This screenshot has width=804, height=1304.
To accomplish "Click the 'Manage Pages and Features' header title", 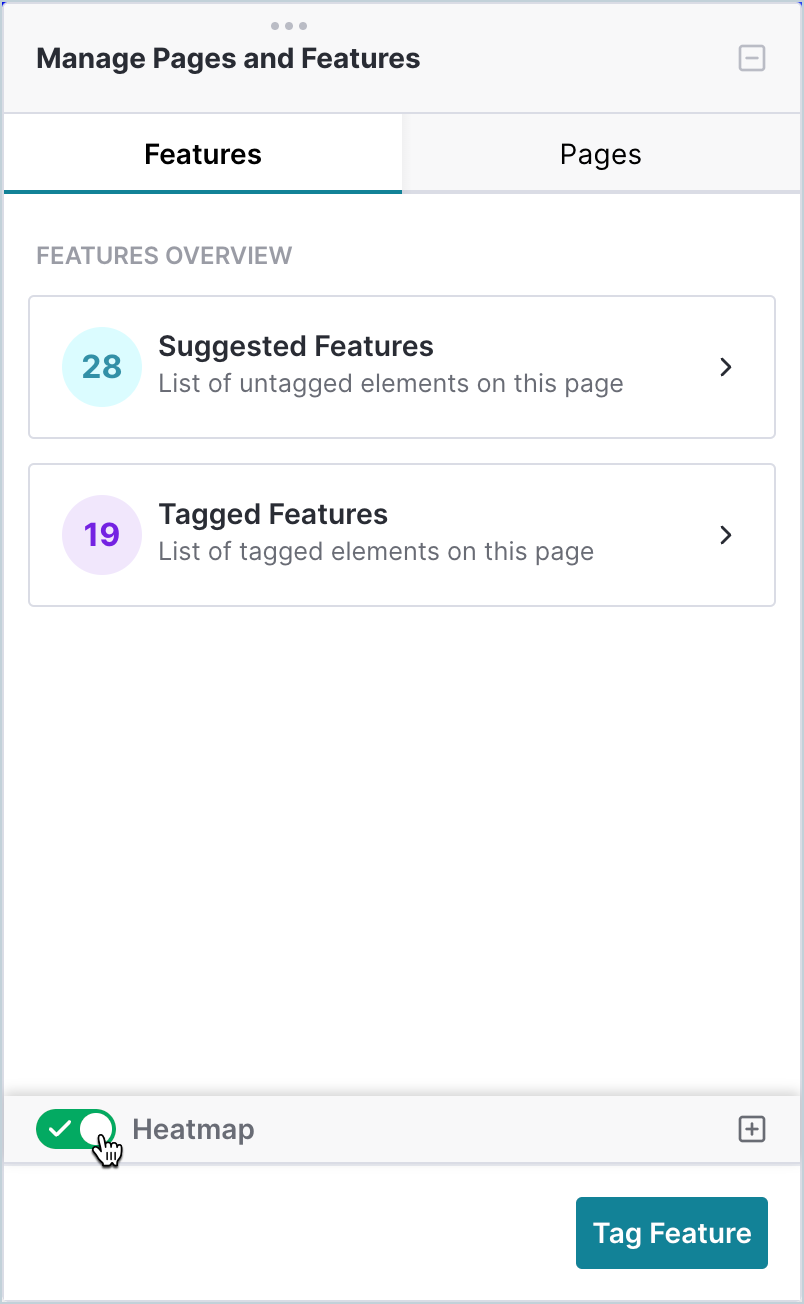I will tap(228, 59).
